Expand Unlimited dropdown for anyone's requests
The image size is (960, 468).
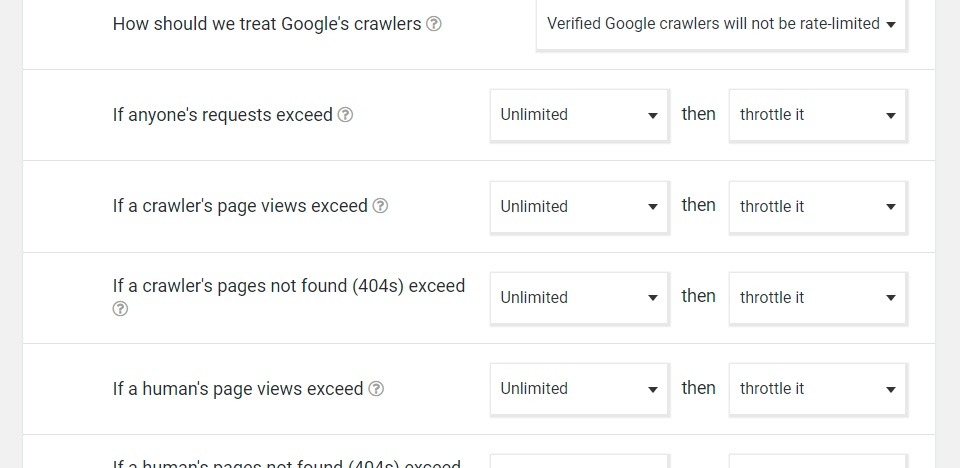(579, 115)
